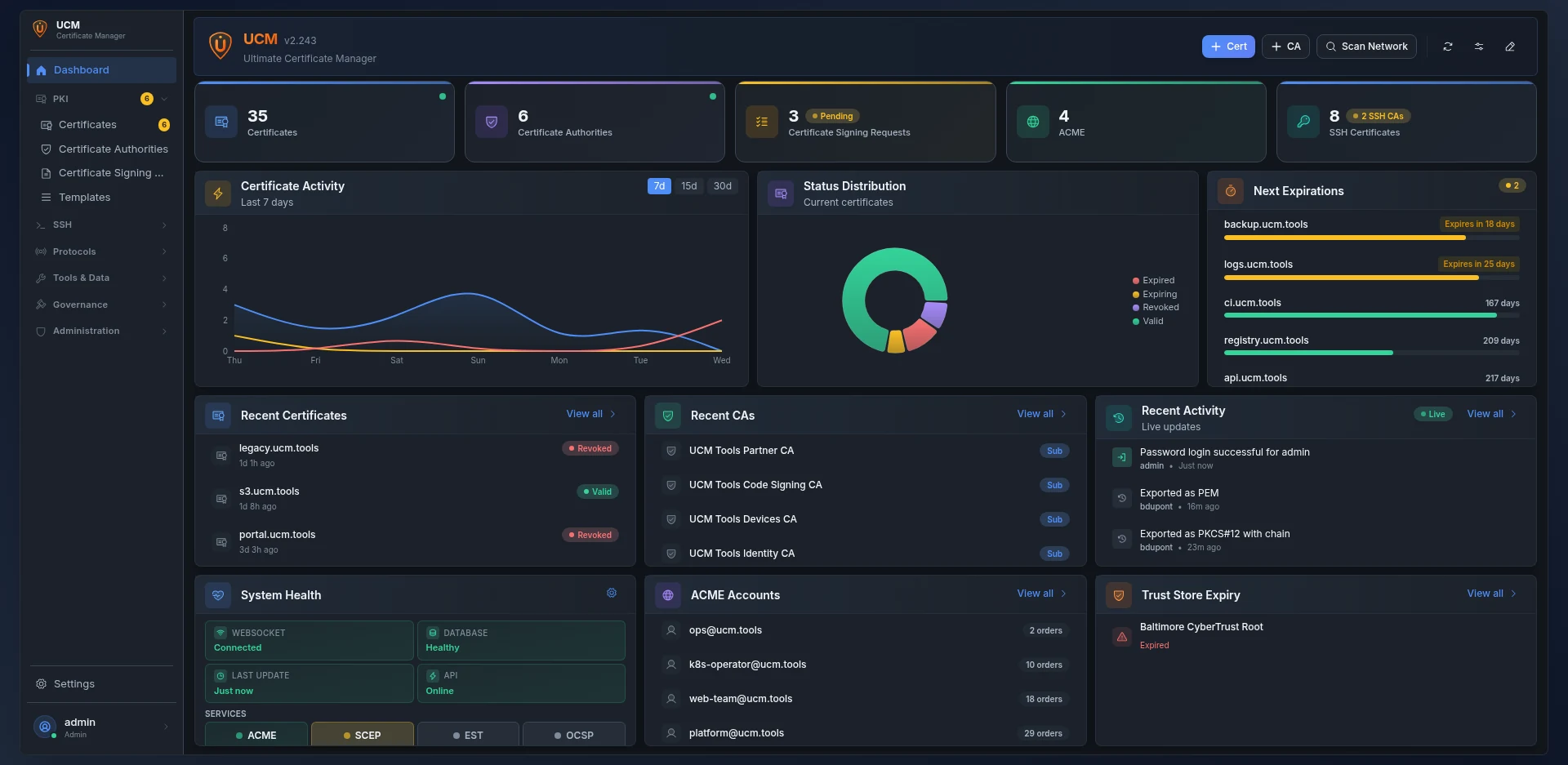Image resolution: width=1568 pixels, height=765 pixels.
Task: Click the refresh icon in header
Action: tap(1447, 47)
